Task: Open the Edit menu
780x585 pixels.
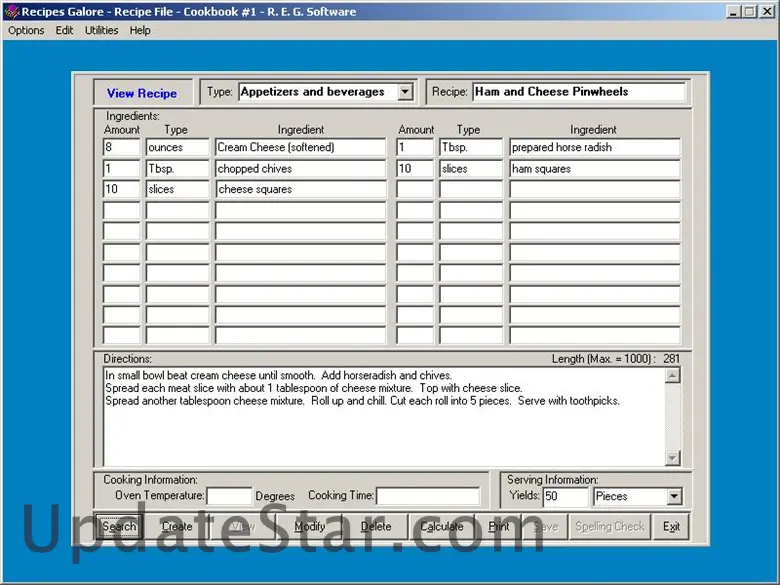Action: (x=64, y=30)
